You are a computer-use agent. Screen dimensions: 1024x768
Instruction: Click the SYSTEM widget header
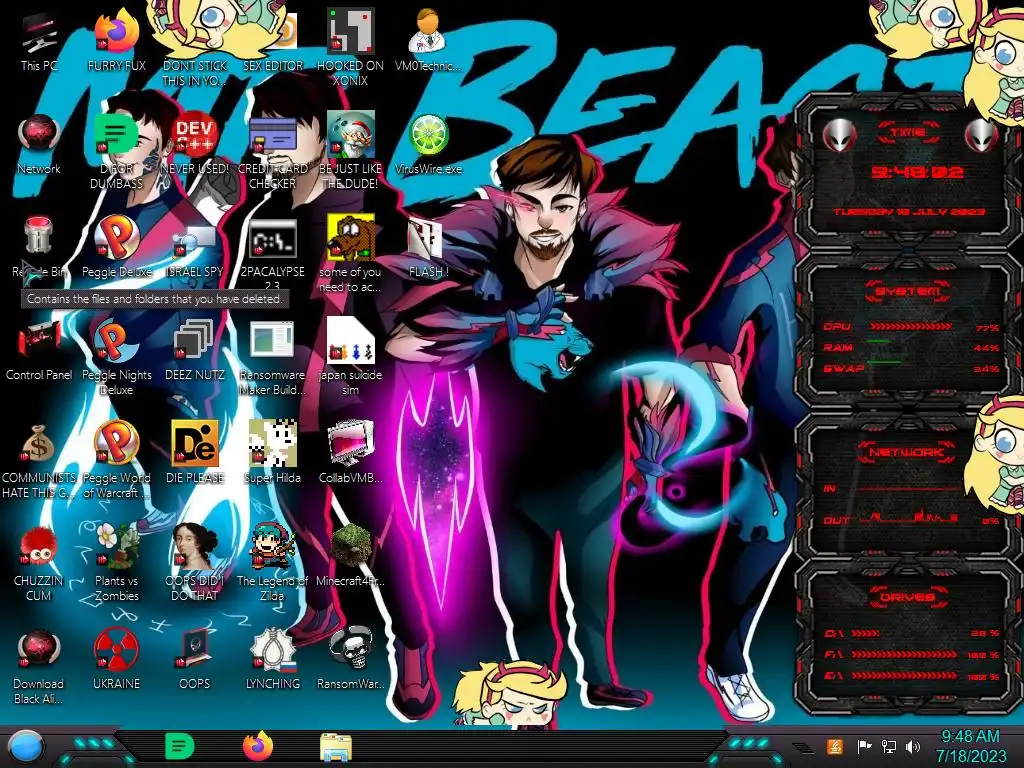[907, 291]
